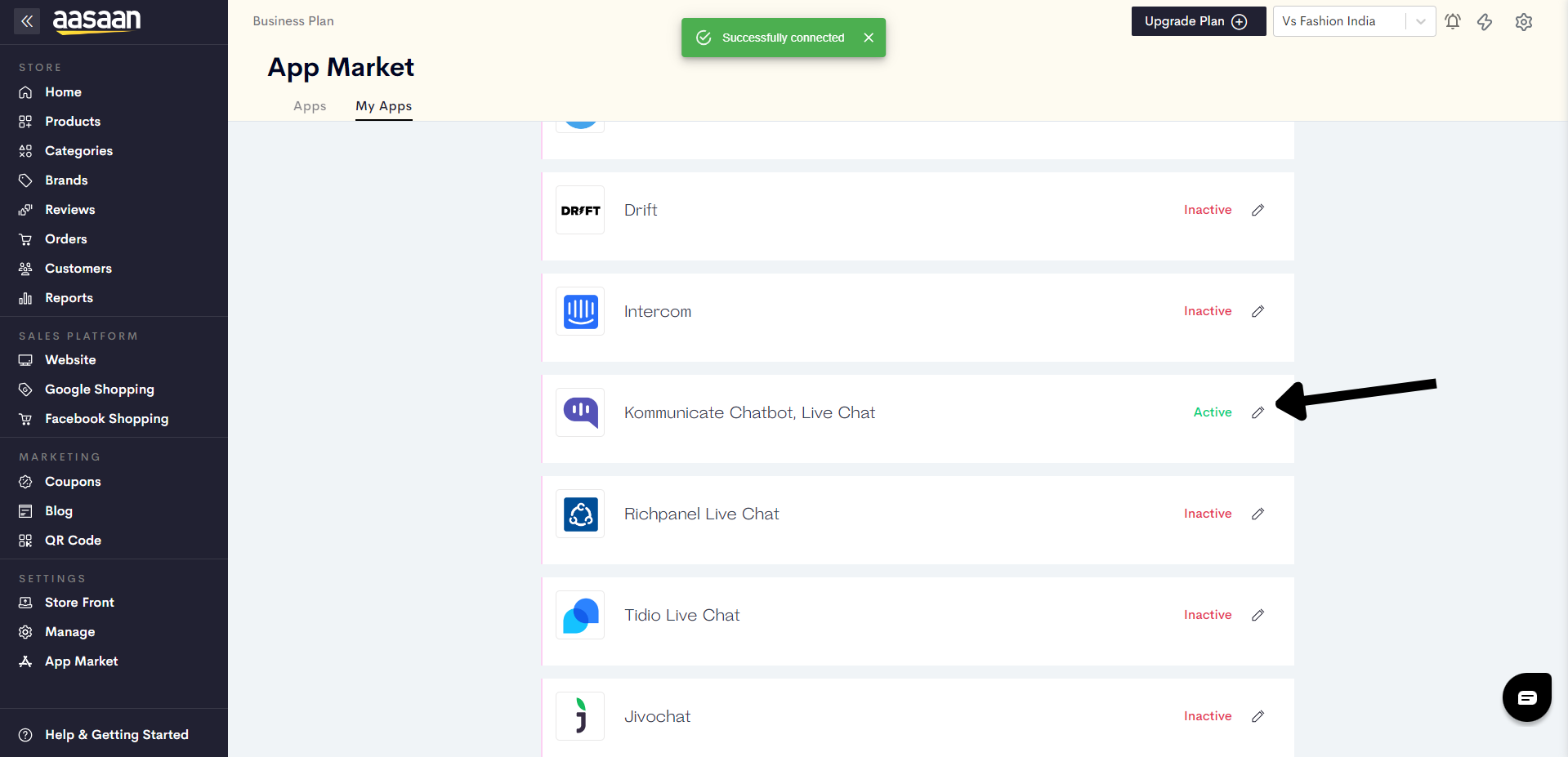The width and height of the screenshot is (1568, 757).
Task: Edit the Intercom app
Action: [1258, 311]
